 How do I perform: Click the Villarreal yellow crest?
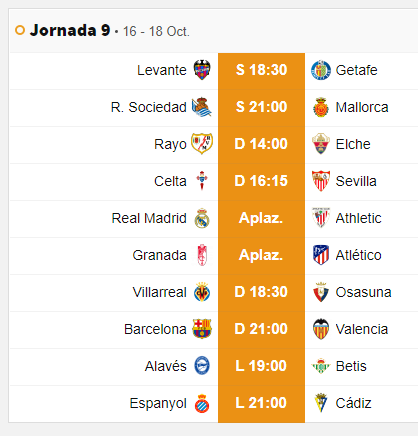pos(202,292)
